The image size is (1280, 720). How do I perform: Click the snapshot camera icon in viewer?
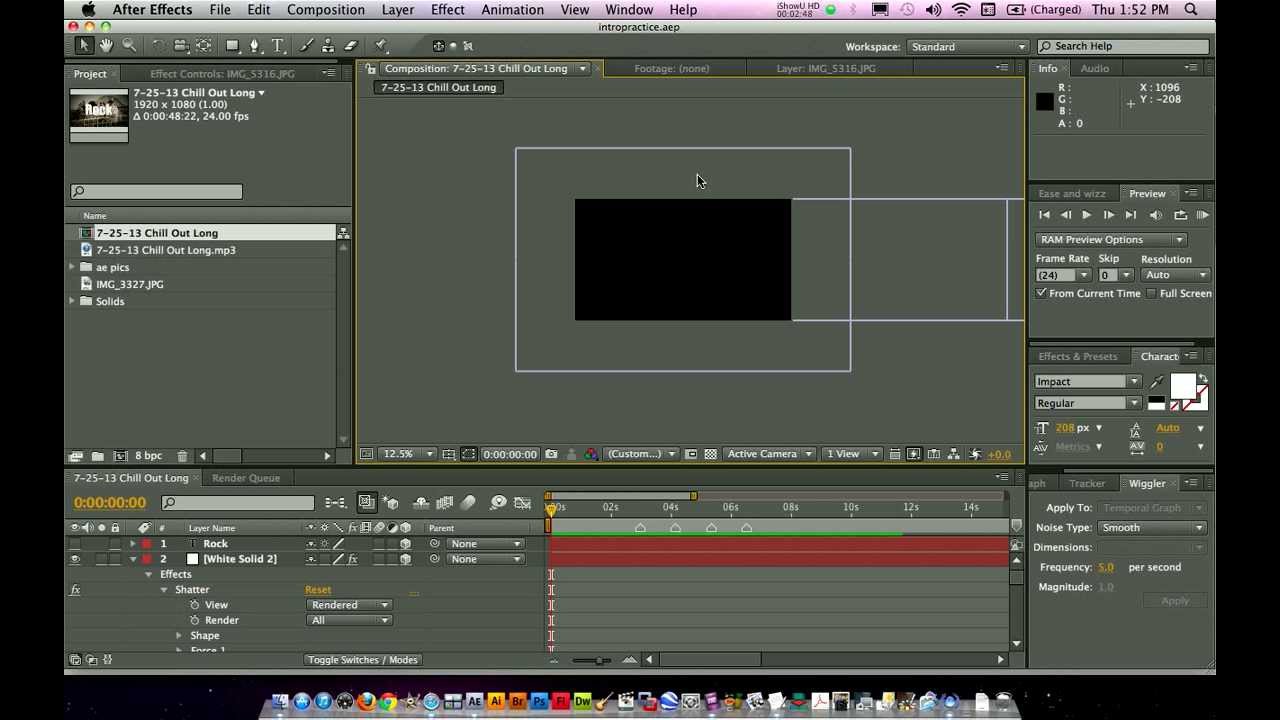point(551,455)
